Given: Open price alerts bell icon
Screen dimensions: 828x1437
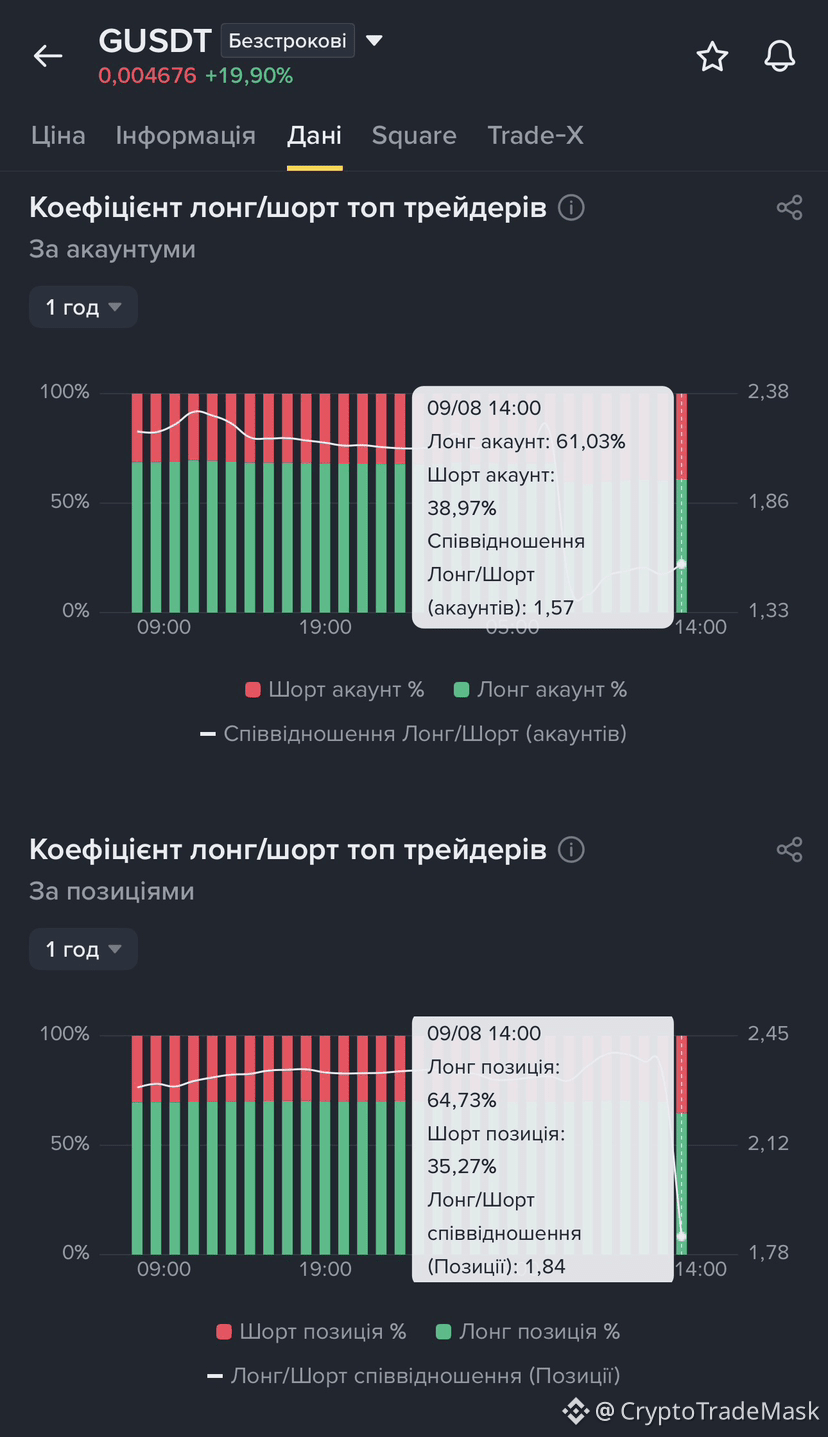Looking at the screenshot, I should tap(779, 57).
